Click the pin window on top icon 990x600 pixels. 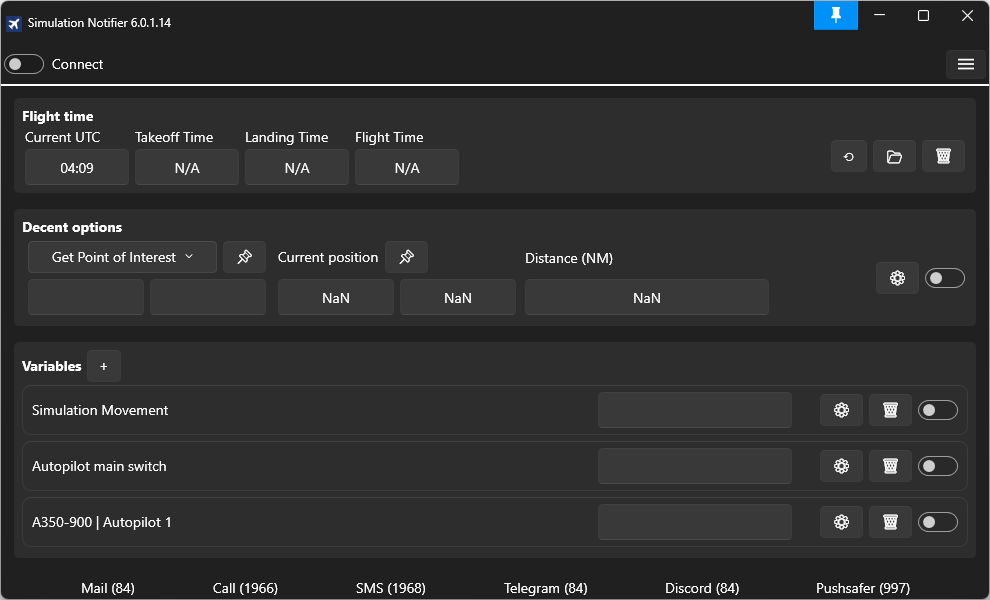pos(835,15)
